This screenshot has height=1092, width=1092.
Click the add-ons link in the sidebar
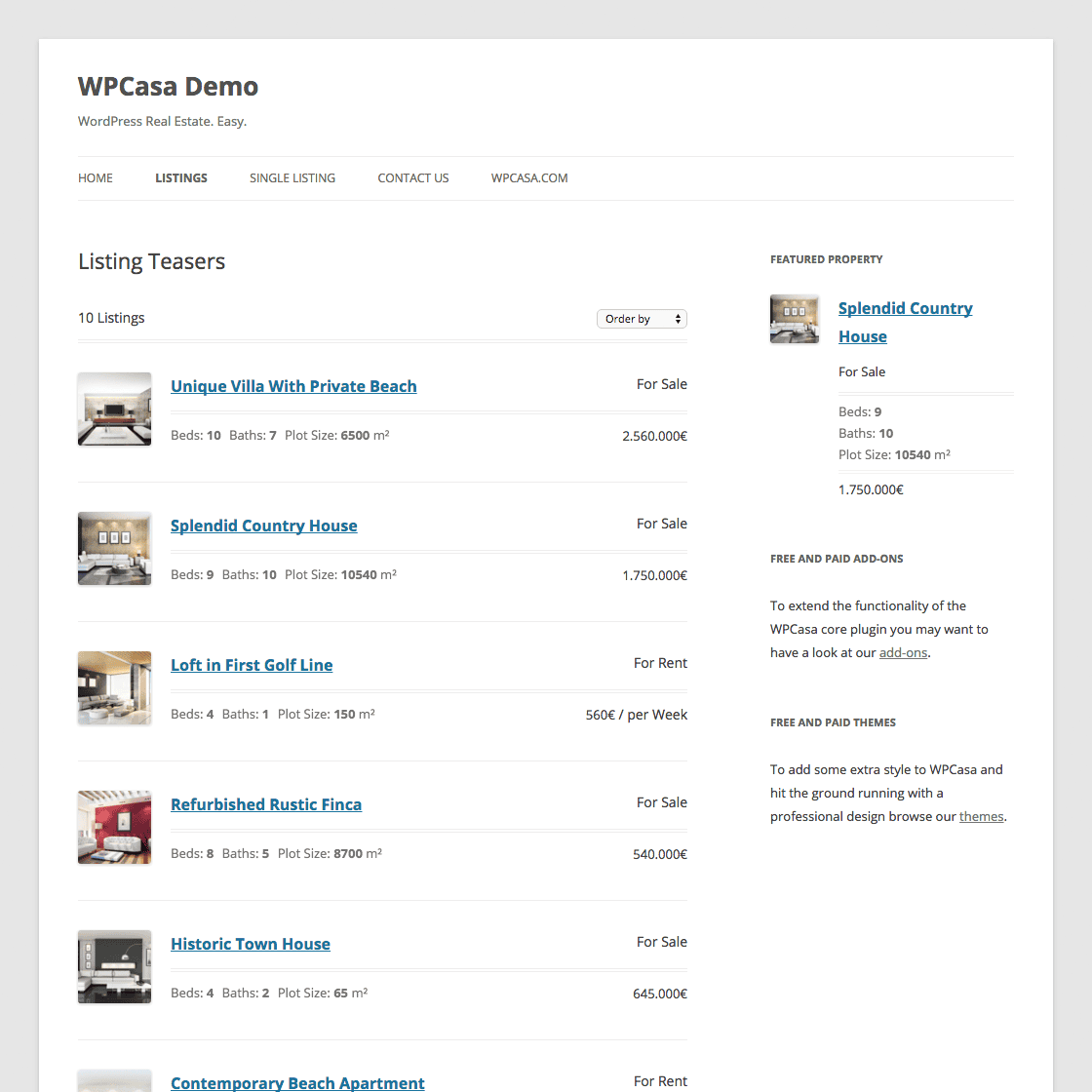903,652
